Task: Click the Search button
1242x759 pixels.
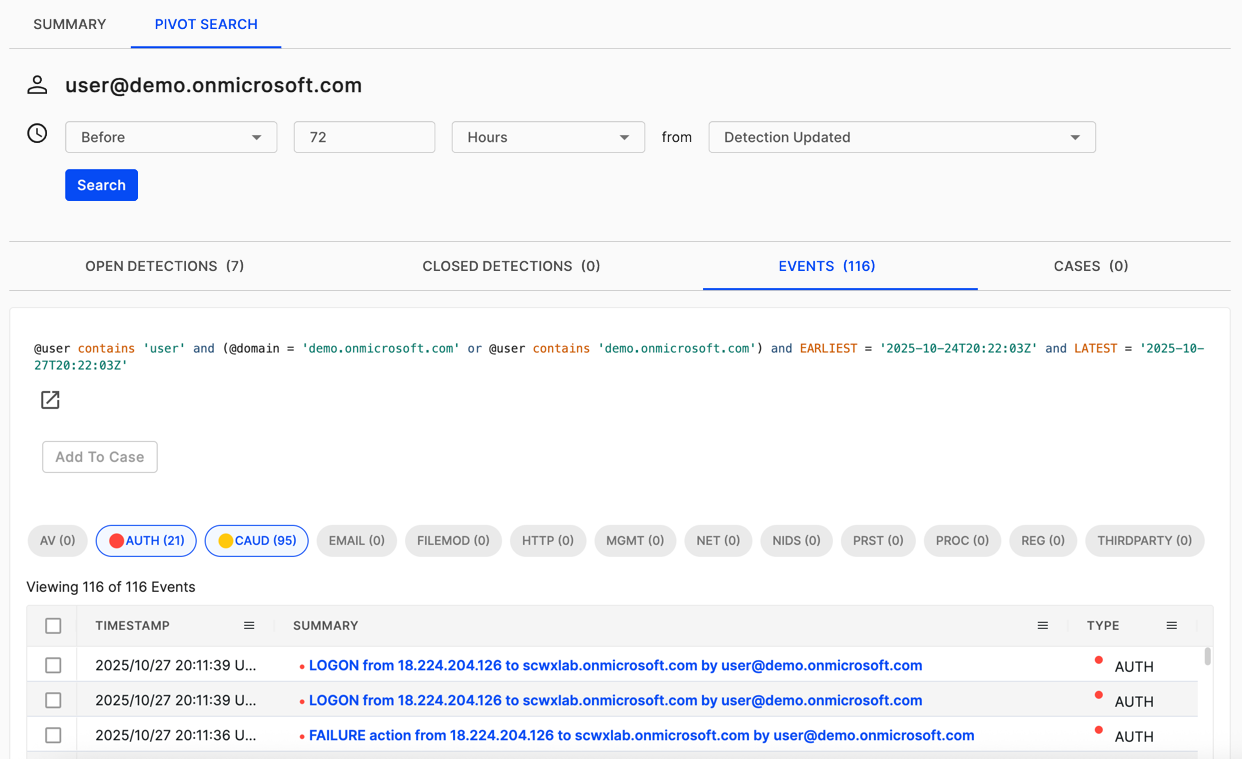Action: click(x=101, y=185)
